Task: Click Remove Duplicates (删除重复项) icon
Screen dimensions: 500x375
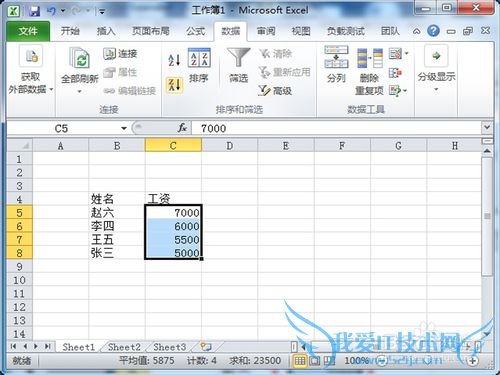Action: (x=369, y=58)
